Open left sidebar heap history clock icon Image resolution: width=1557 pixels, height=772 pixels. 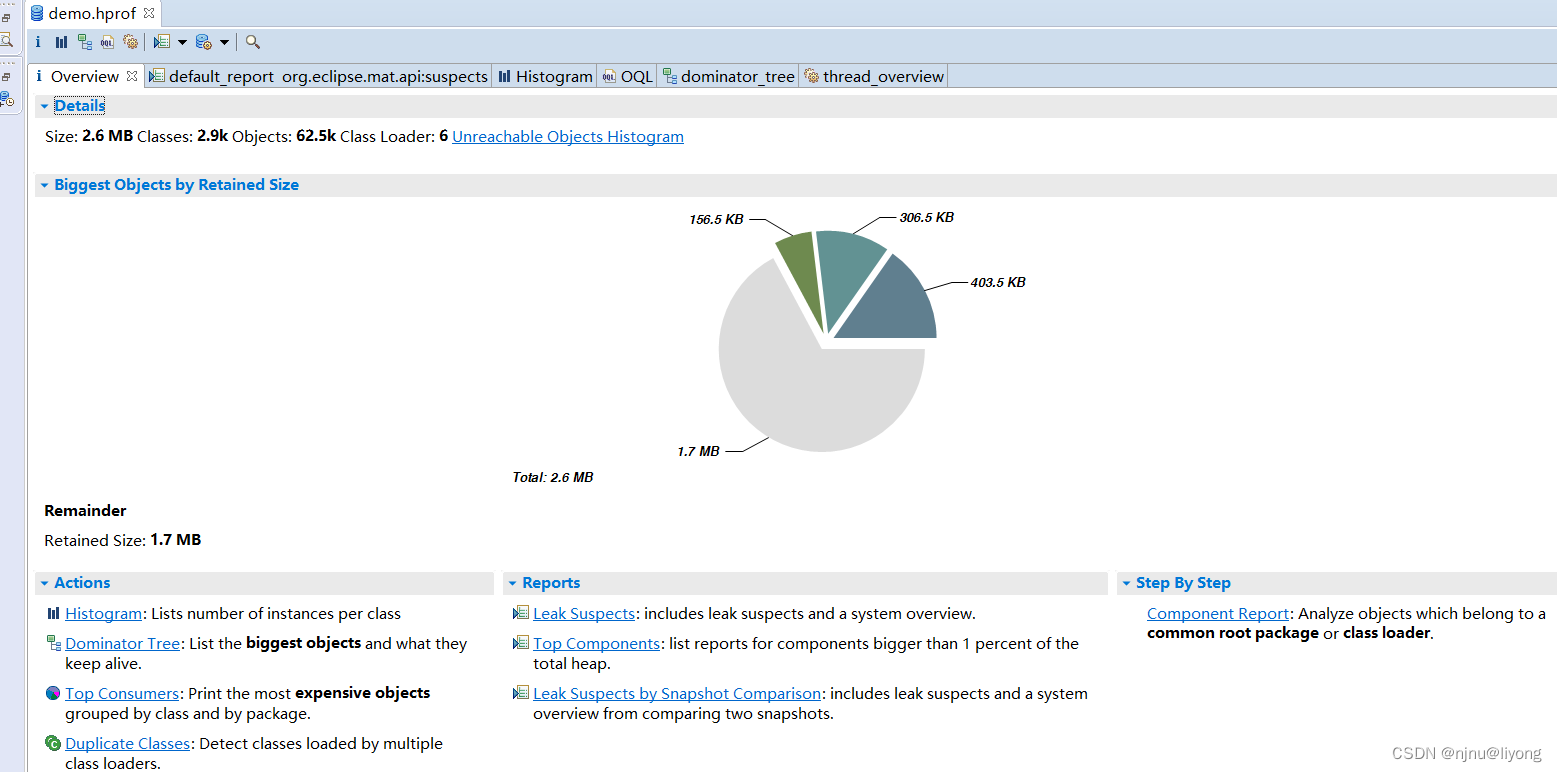[x=7, y=98]
